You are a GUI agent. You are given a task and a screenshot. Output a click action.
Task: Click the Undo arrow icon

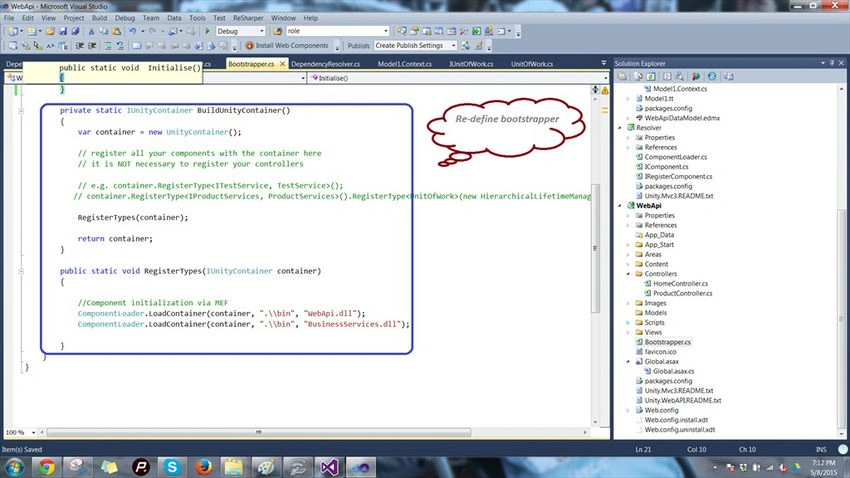coord(132,31)
